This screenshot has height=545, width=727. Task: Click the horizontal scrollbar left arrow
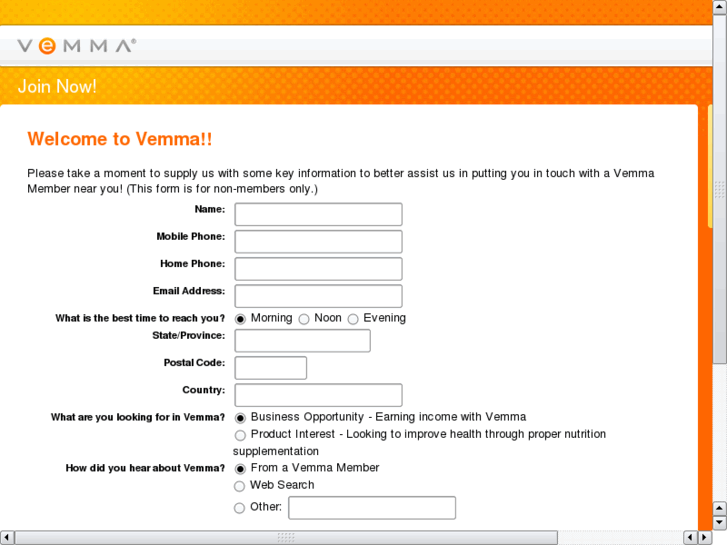pyautogui.click(x=6, y=538)
